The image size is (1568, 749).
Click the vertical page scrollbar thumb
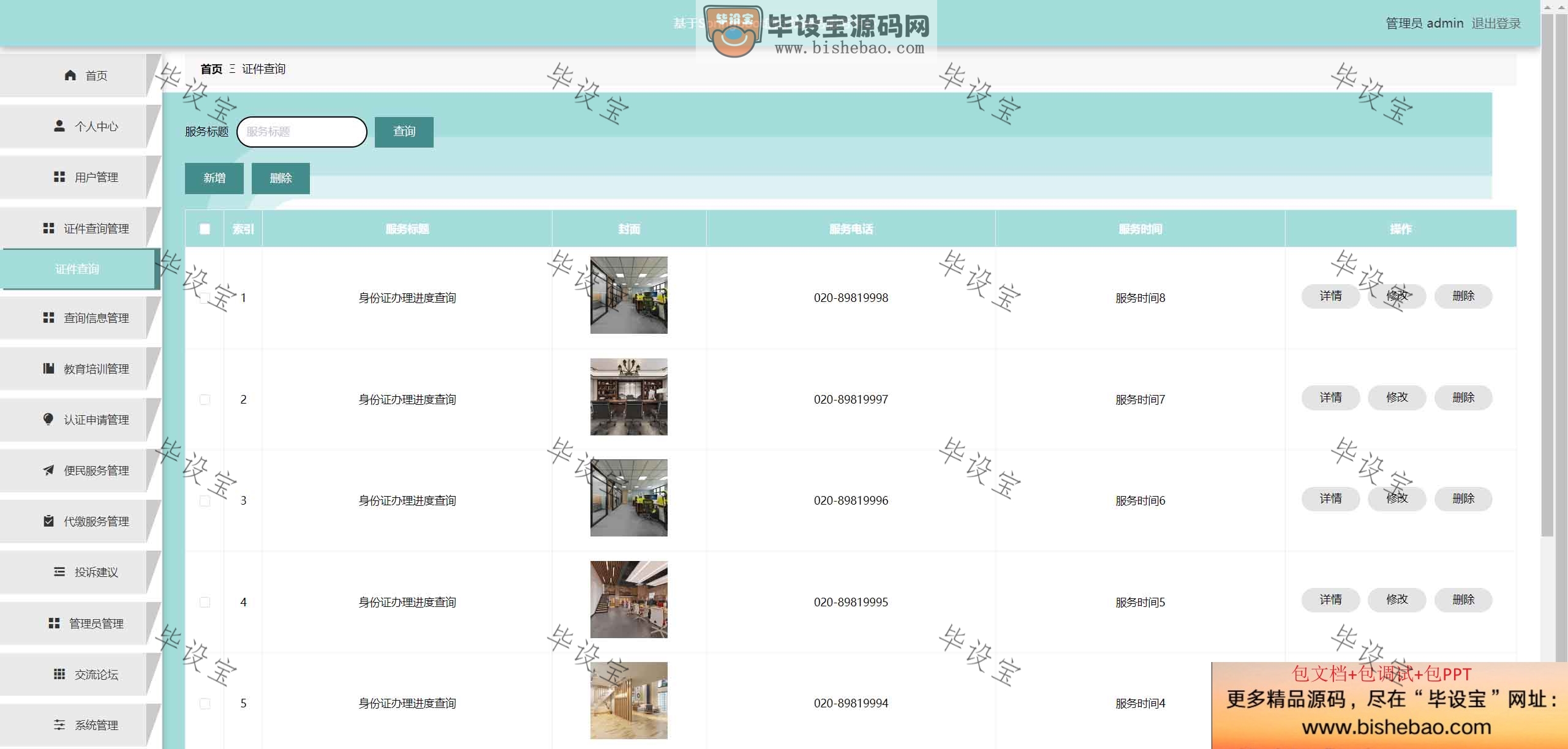[1547, 276]
